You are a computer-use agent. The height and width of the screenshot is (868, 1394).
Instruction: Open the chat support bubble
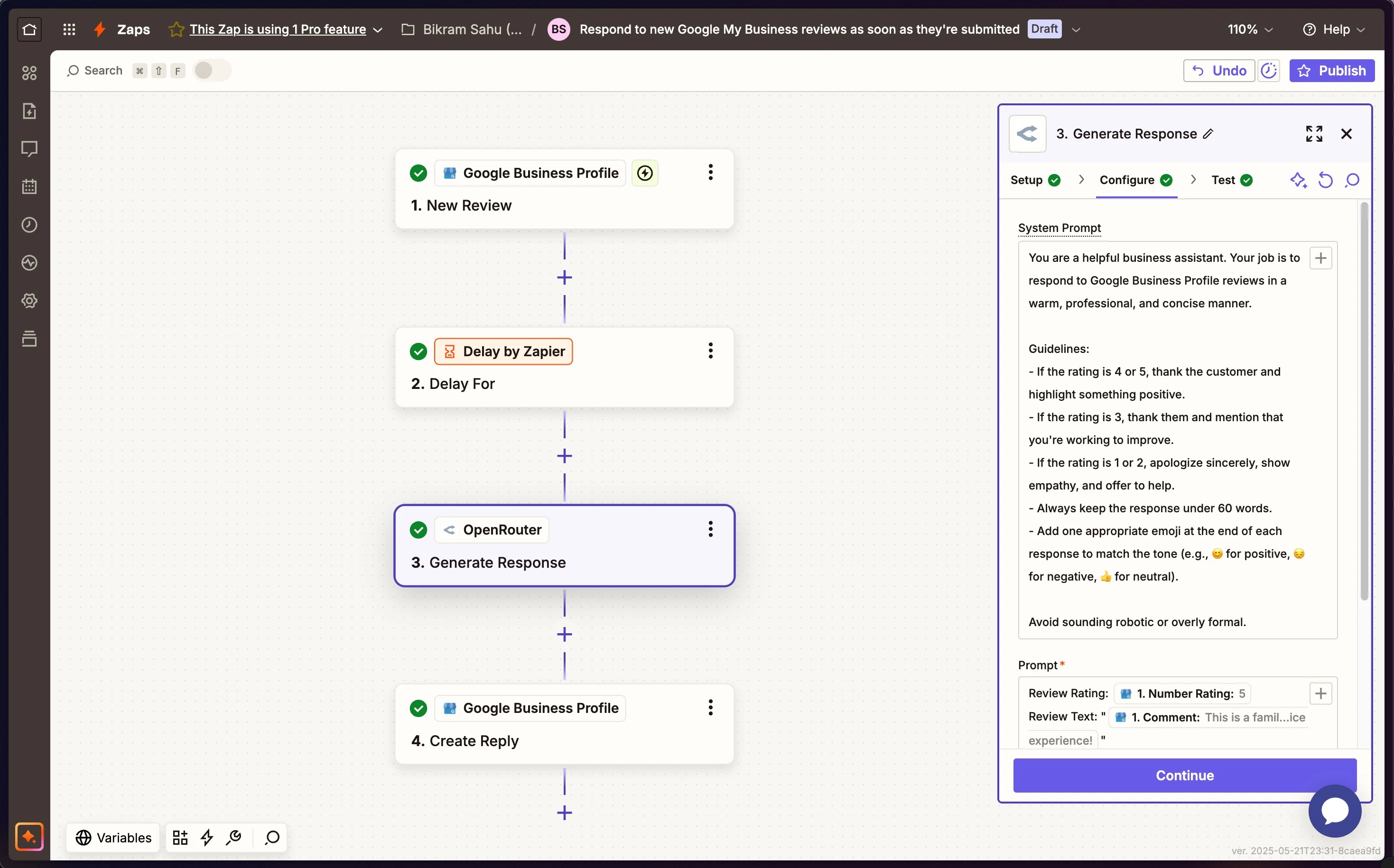click(x=1334, y=811)
